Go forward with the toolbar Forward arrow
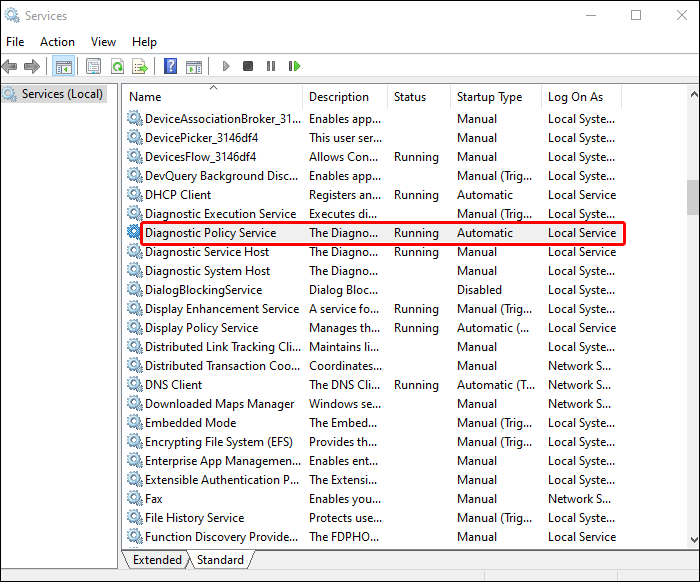 click(x=32, y=67)
